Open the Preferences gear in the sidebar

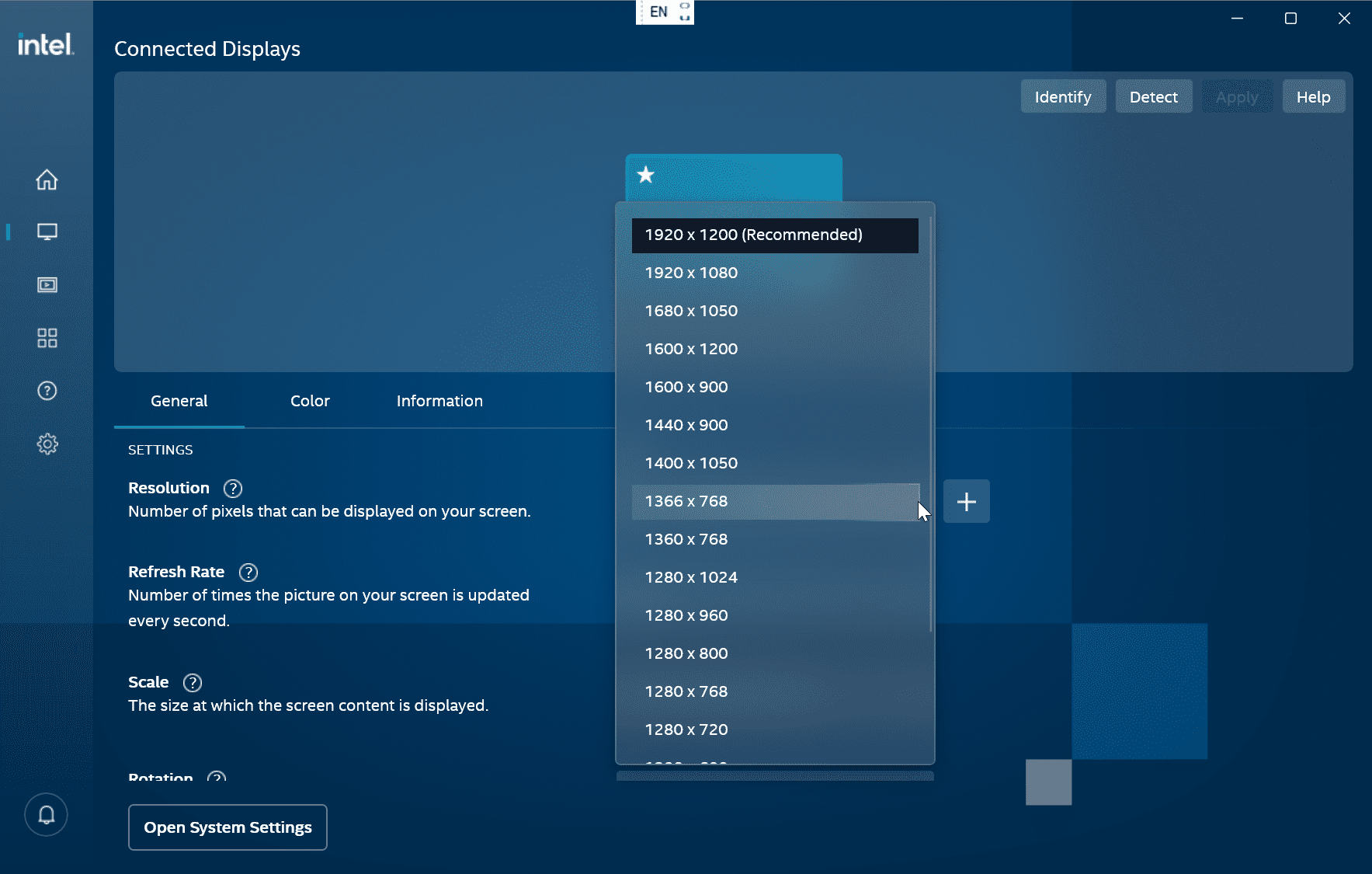(47, 444)
